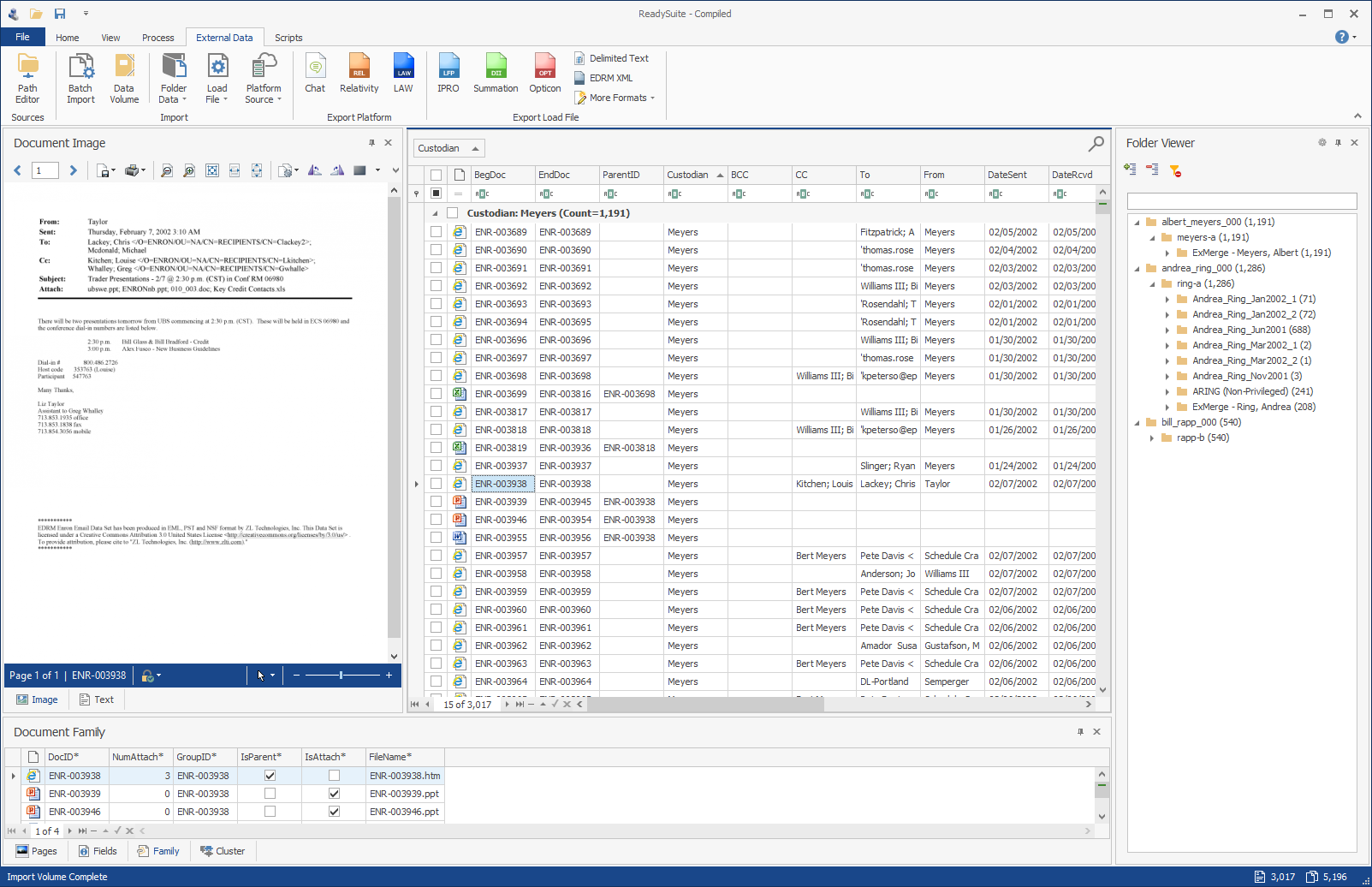Sort by the BegDoc column header
This screenshot has width=1372, height=887.
(502, 175)
